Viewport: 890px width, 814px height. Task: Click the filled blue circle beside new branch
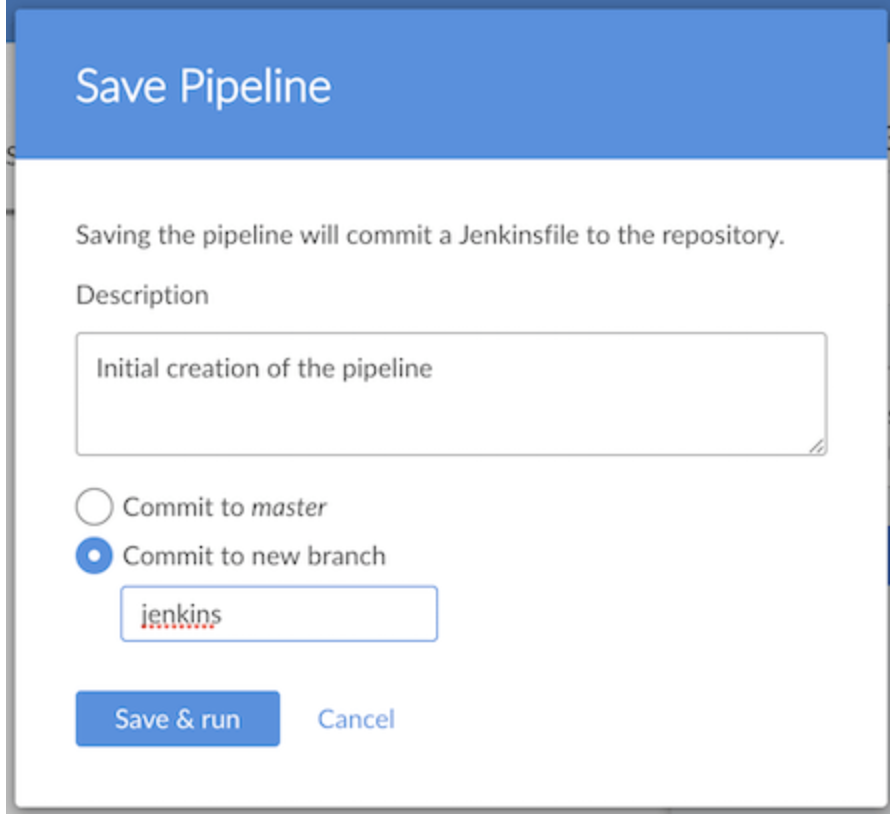[94, 555]
